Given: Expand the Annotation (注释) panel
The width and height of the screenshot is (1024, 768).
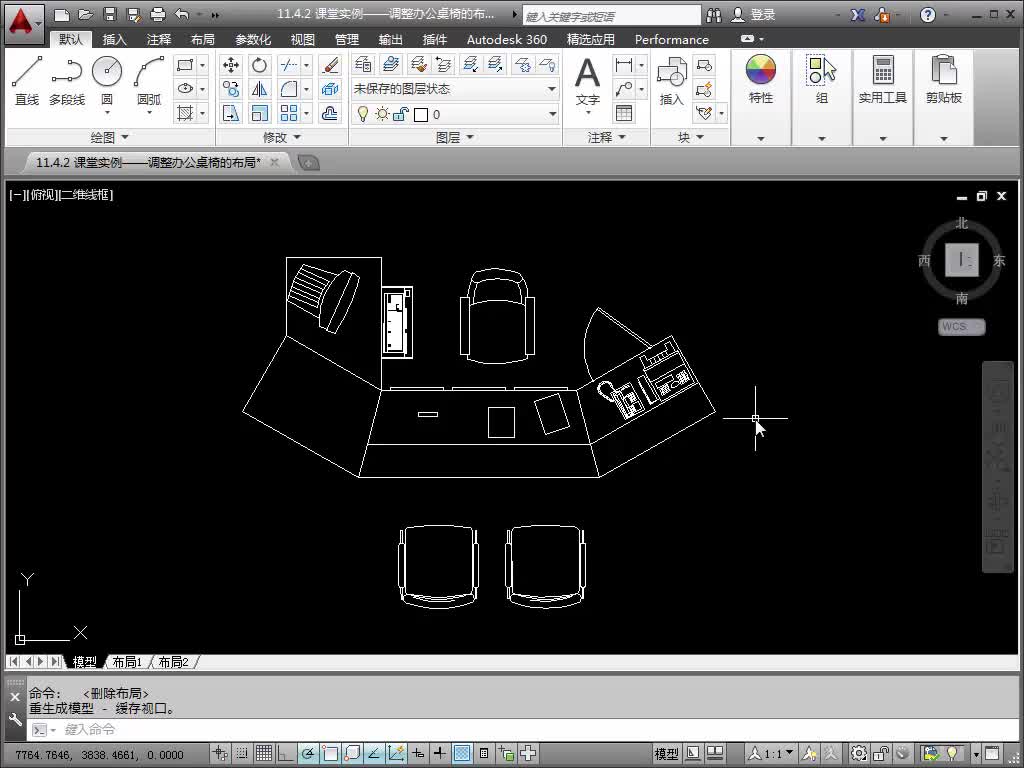Looking at the screenshot, I should (x=607, y=137).
